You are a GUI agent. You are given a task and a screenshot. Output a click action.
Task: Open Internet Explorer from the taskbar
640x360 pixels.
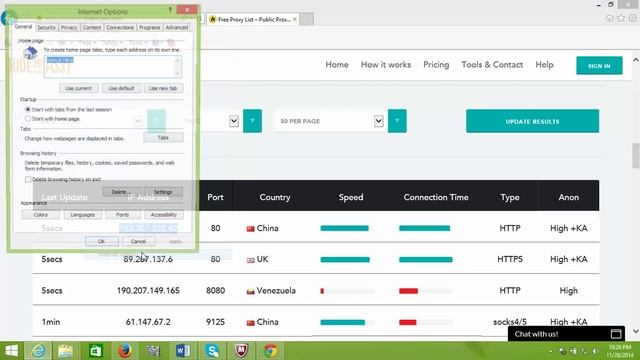pyautogui.click(x=38, y=351)
